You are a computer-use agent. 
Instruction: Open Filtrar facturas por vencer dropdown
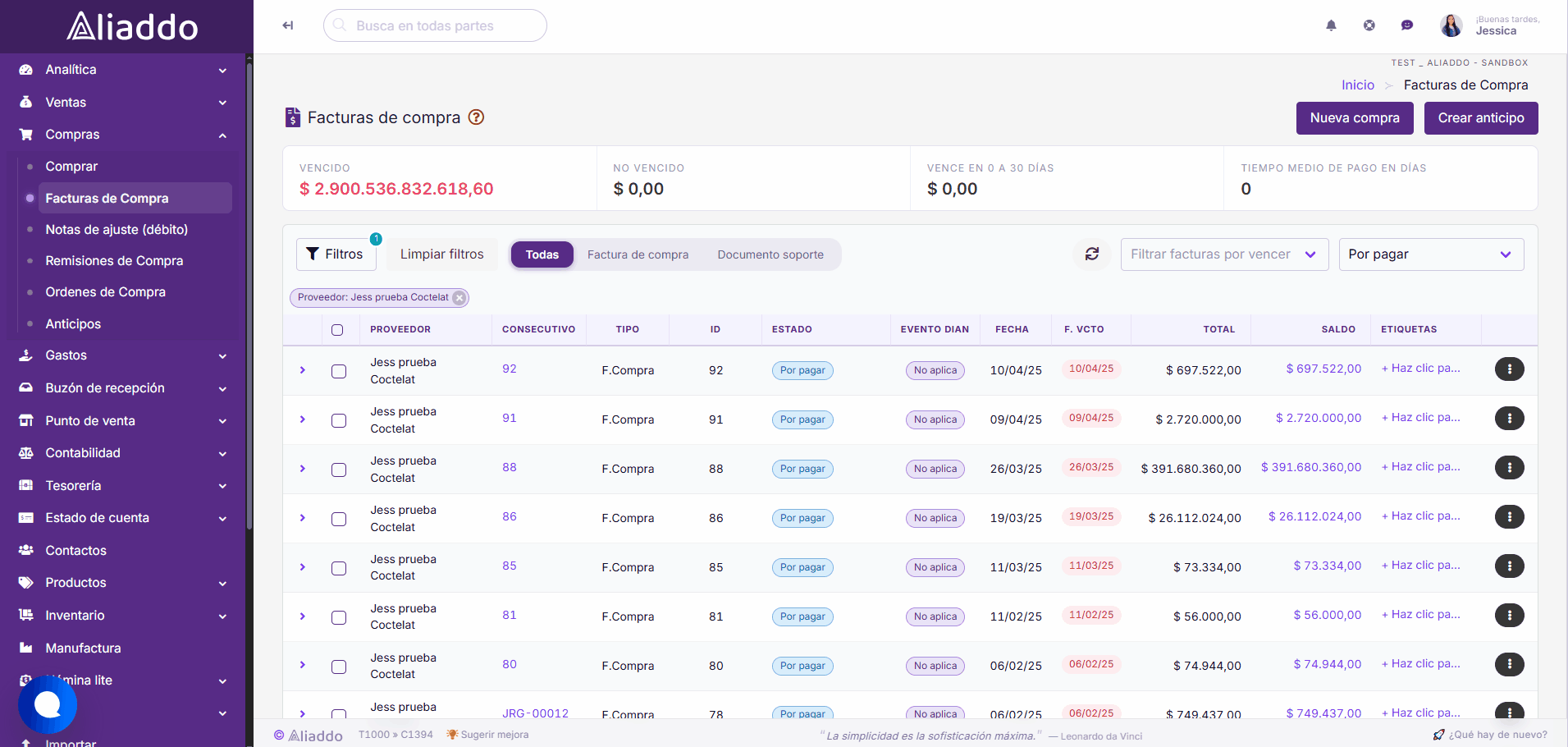pyautogui.click(x=1224, y=254)
